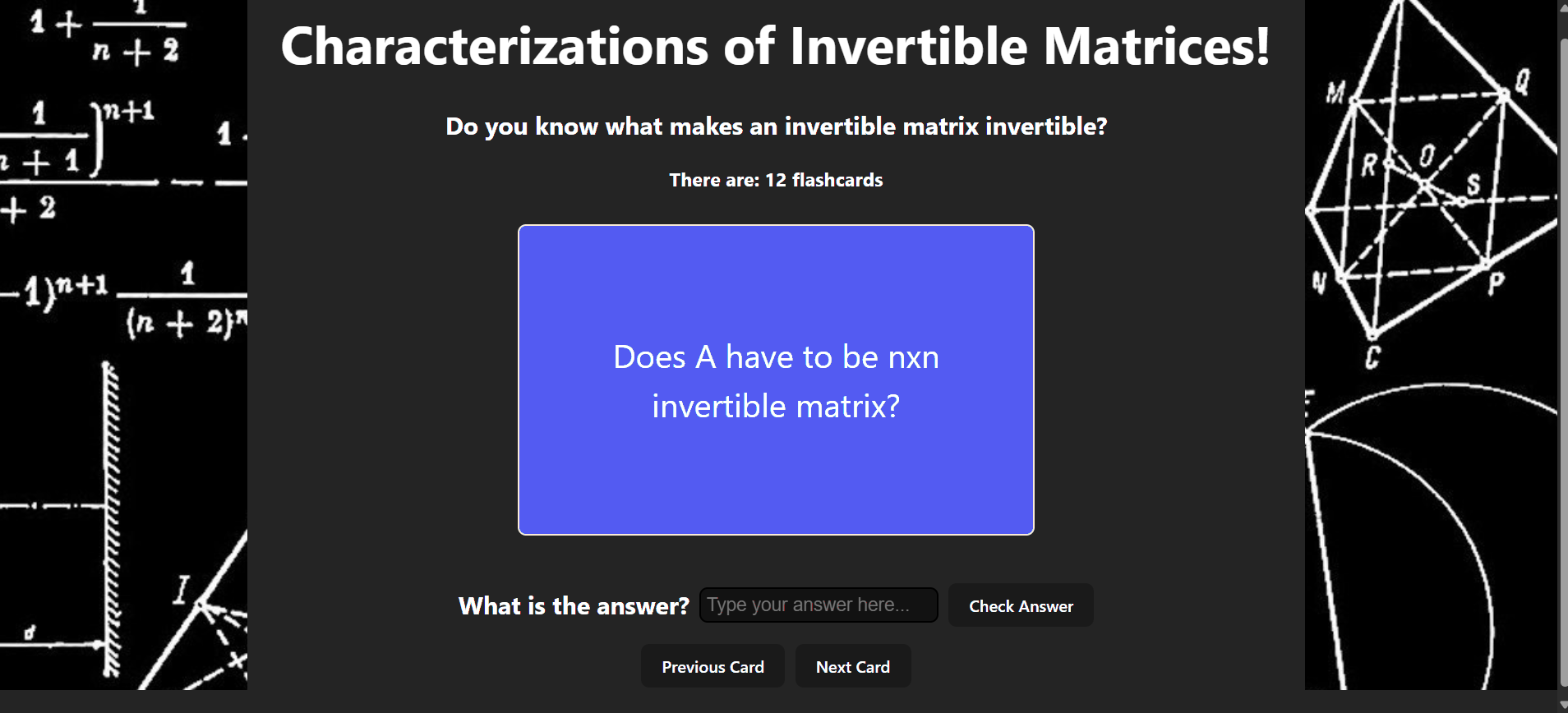
Task: Click the 'What is the answer?' label
Action: point(574,606)
